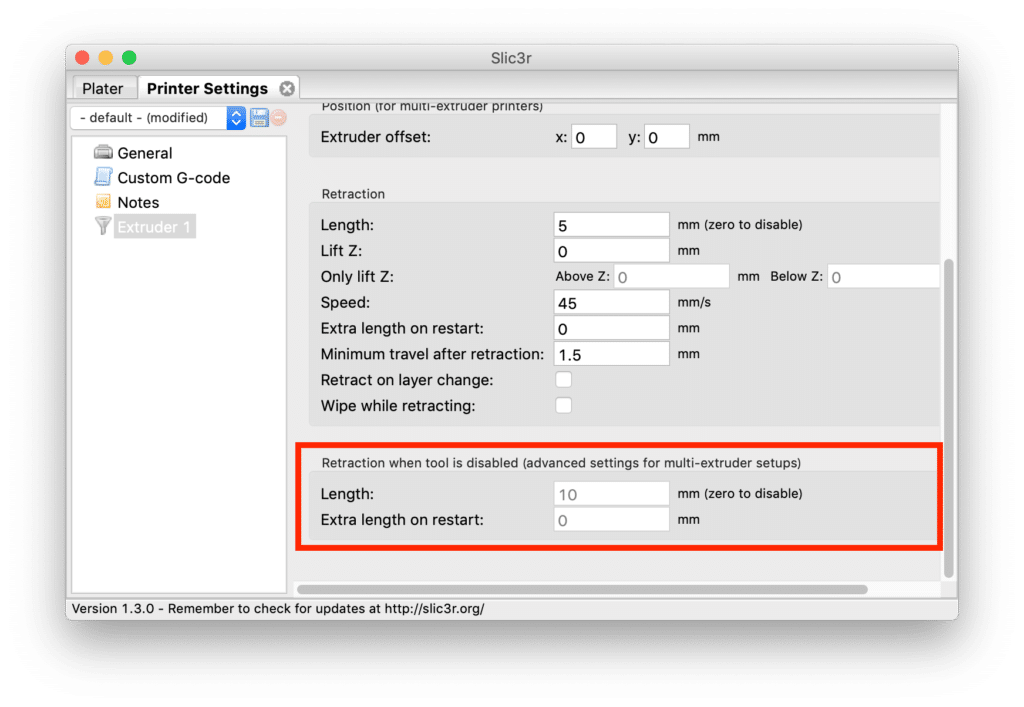Viewport: 1024px width, 707px height.
Task: Click the delete preset red icon
Action: (x=279, y=118)
